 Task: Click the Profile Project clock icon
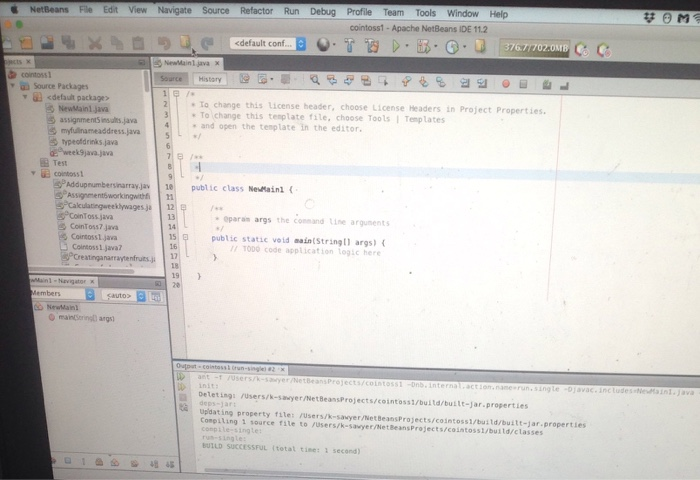click(452, 47)
